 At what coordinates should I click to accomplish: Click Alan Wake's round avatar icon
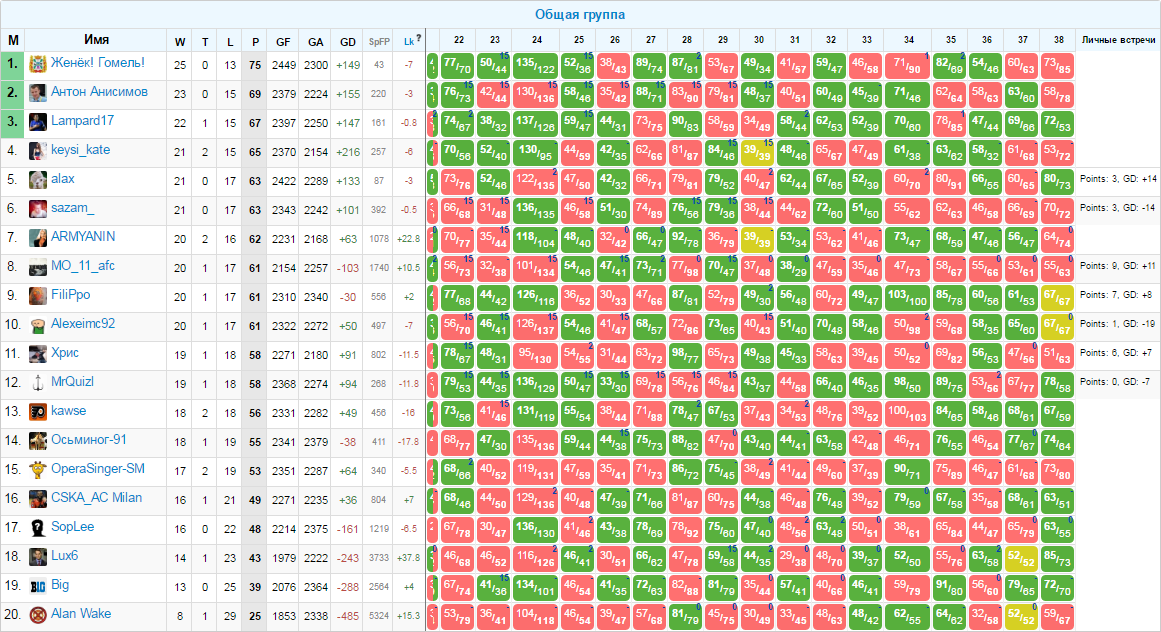tap(38, 615)
